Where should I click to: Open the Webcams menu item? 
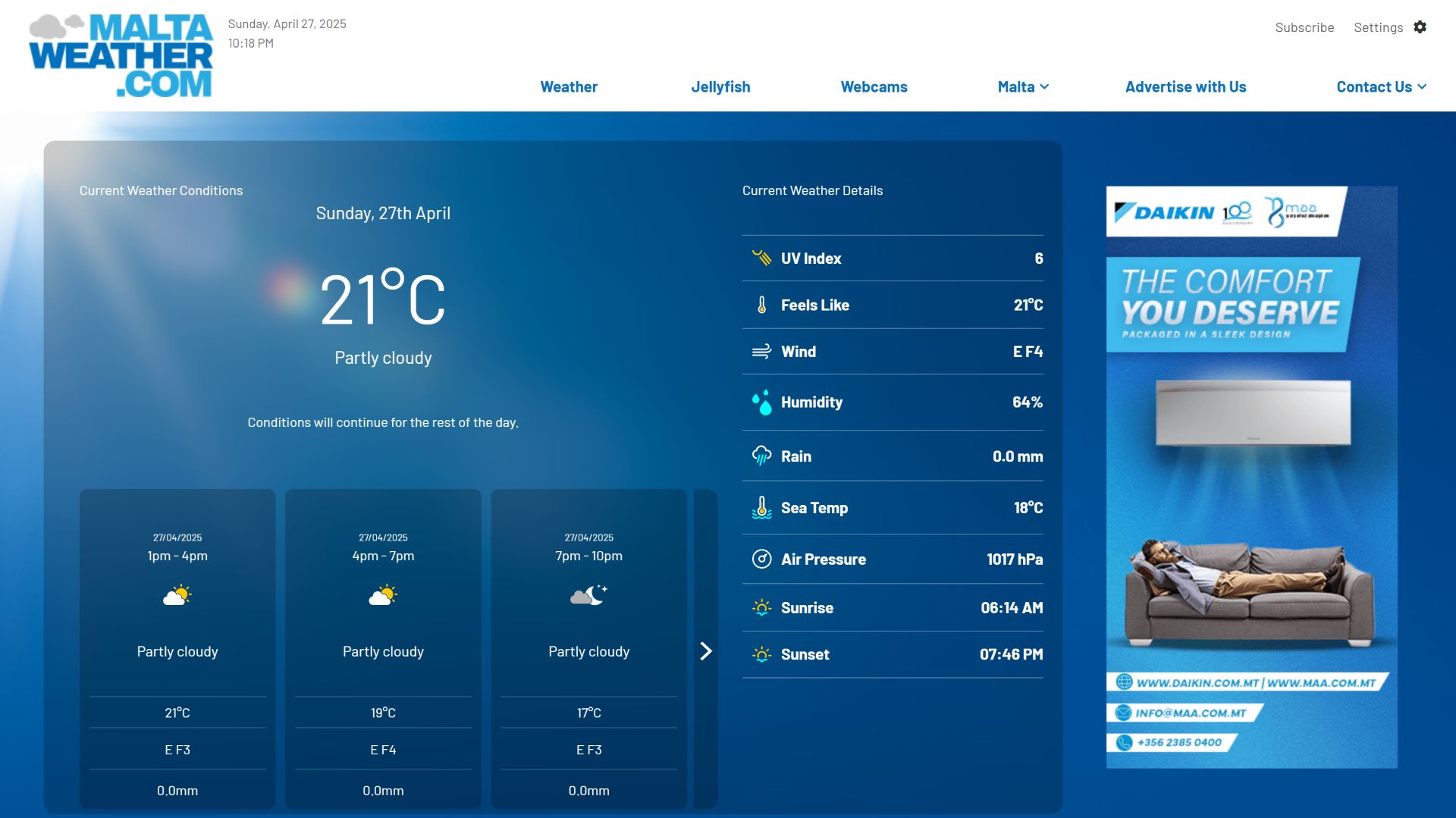click(x=874, y=87)
